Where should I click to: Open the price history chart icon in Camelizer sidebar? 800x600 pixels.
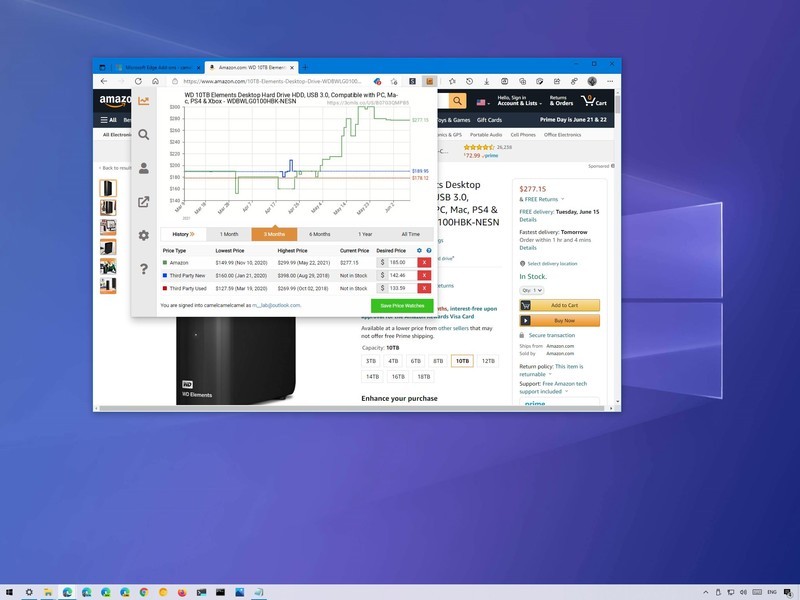tap(144, 101)
